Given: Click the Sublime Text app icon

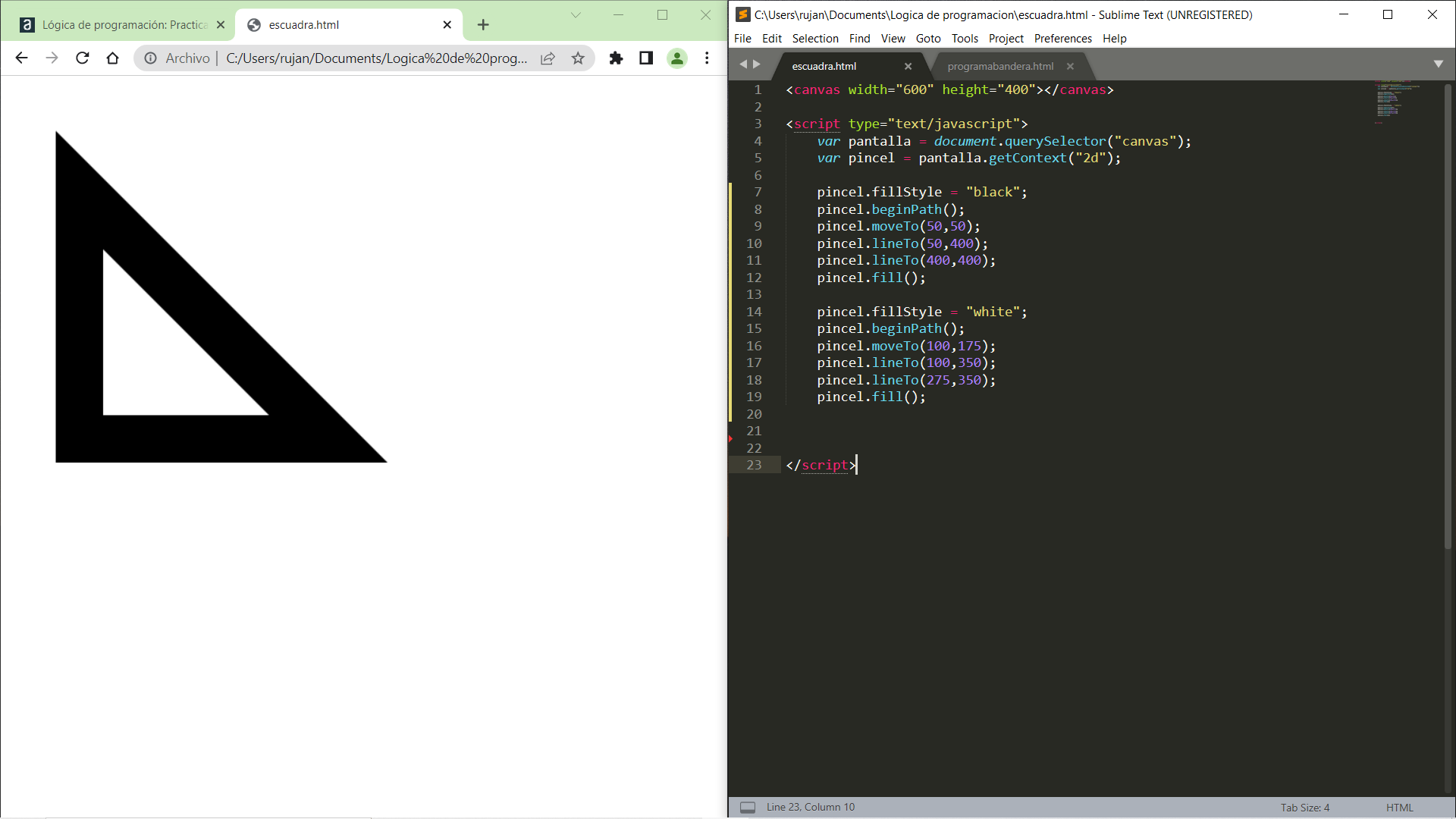Looking at the screenshot, I should 743,14.
